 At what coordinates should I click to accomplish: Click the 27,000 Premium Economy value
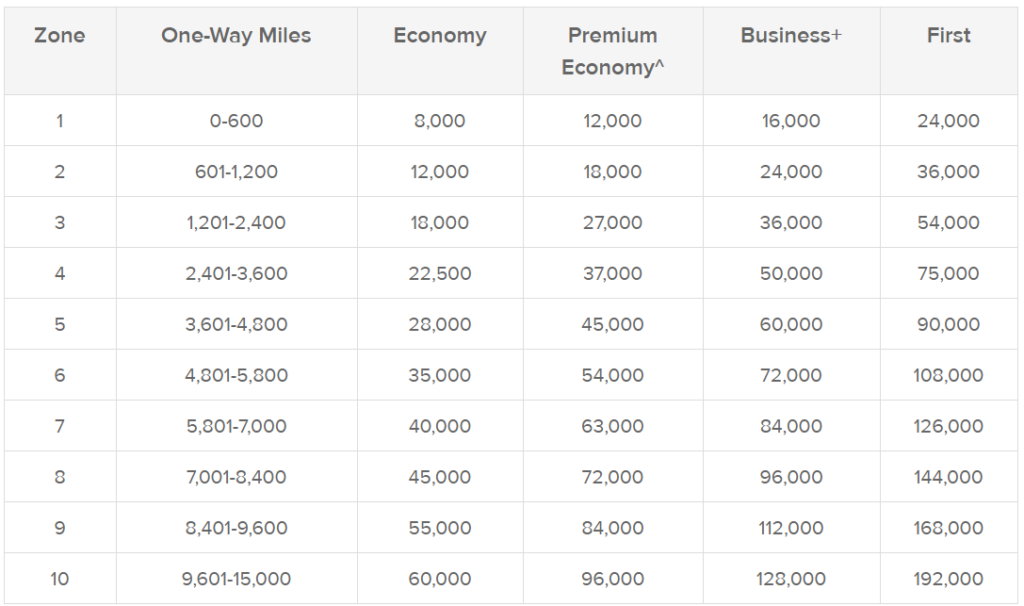pyautogui.click(x=613, y=223)
